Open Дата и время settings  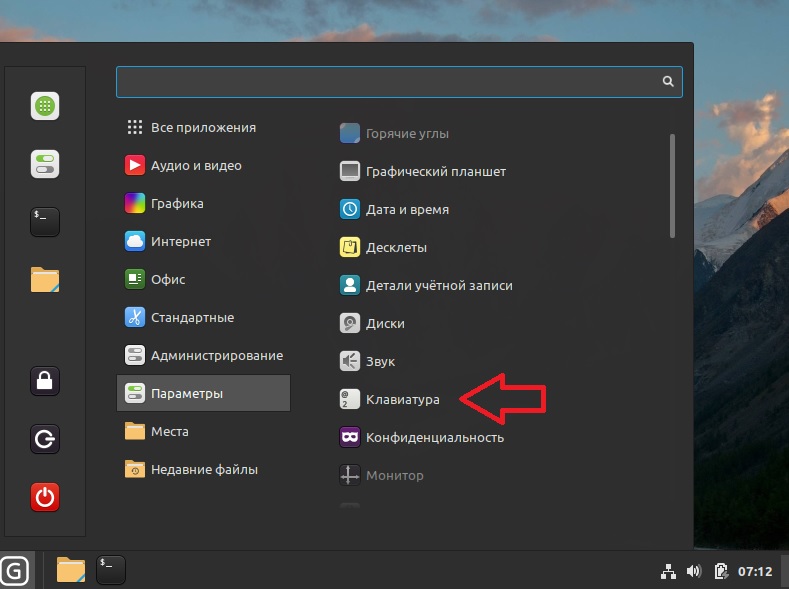[x=406, y=210]
